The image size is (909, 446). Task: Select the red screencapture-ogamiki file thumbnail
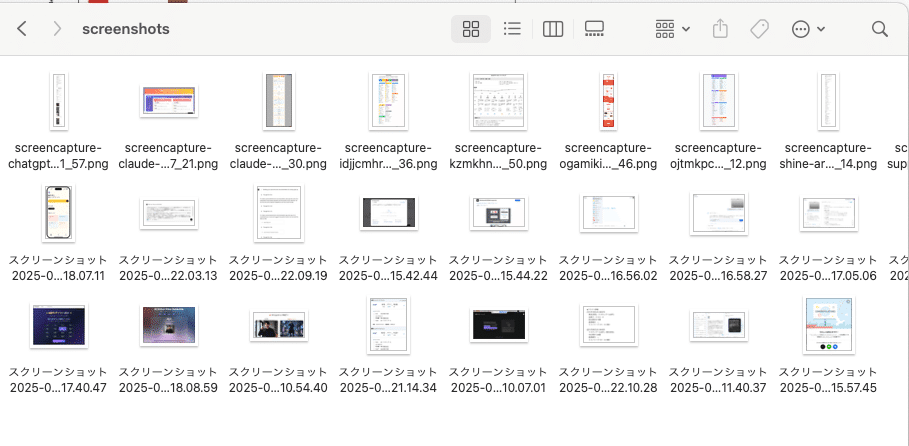[608, 100]
